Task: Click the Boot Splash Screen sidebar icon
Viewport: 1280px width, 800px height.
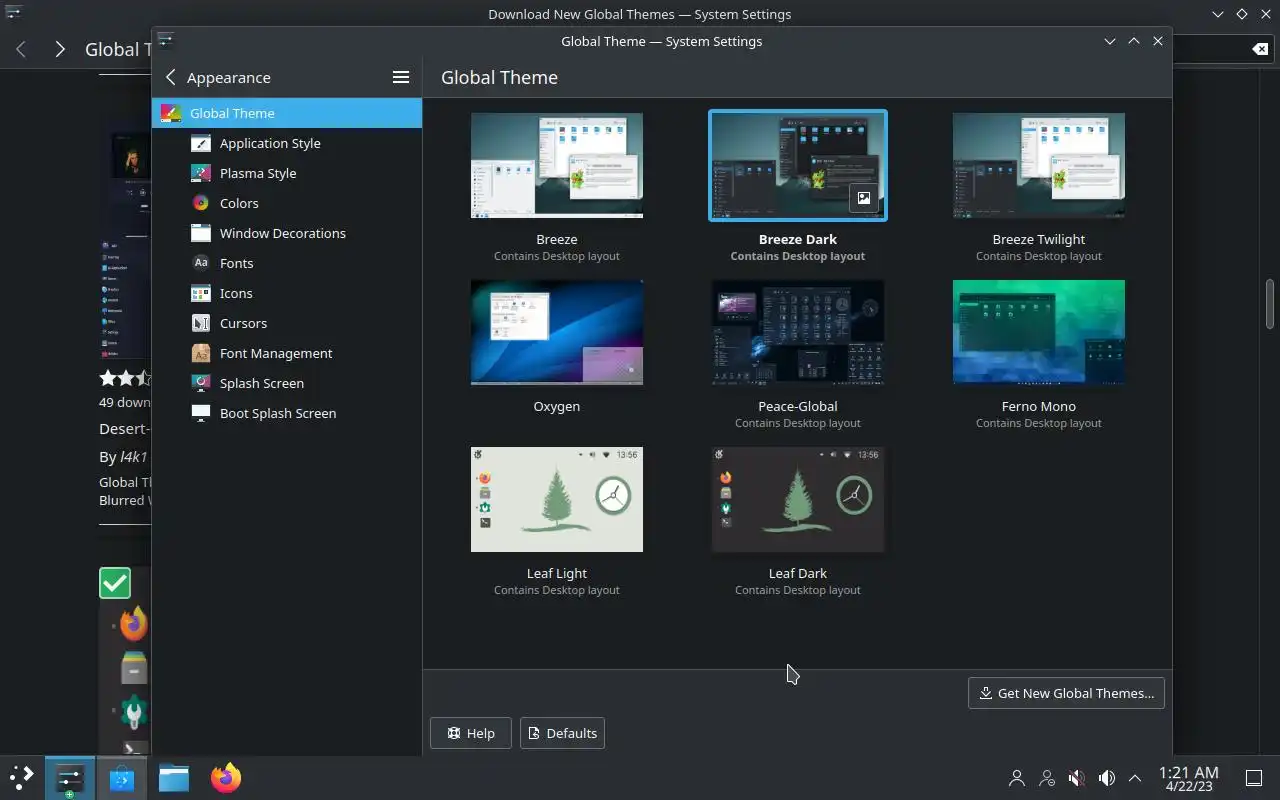Action: 201,413
